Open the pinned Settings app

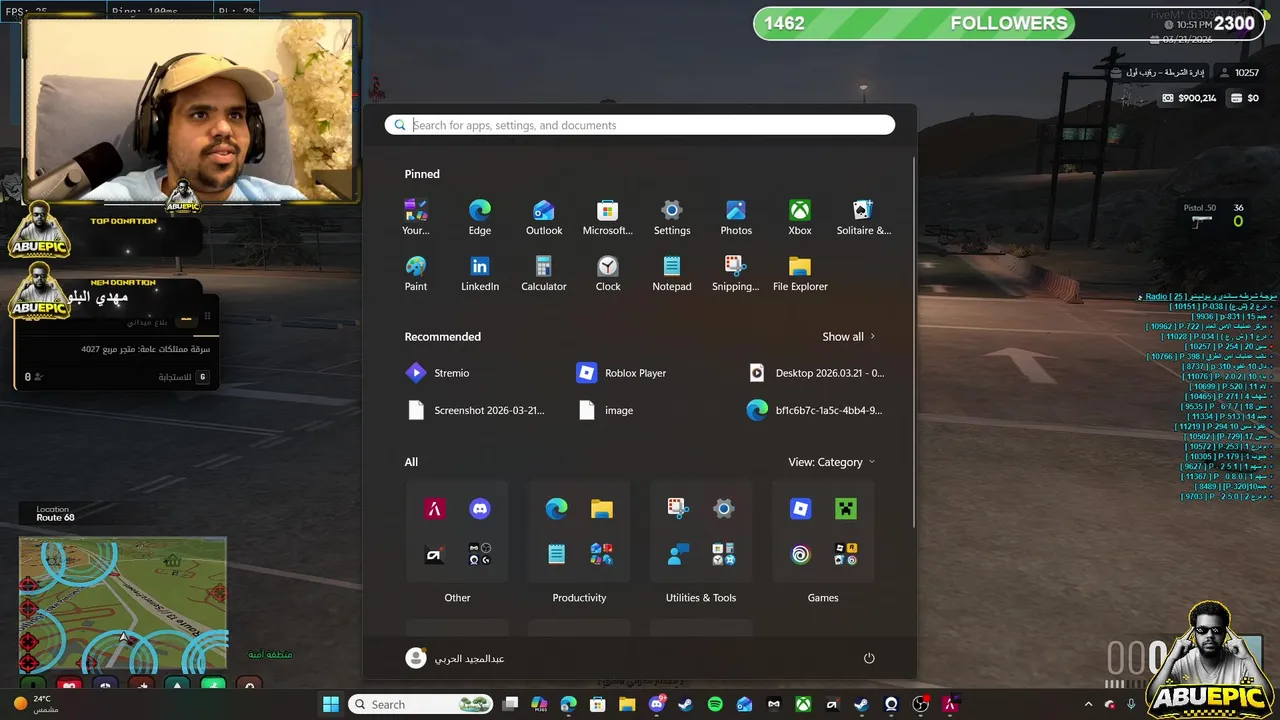point(672,217)
